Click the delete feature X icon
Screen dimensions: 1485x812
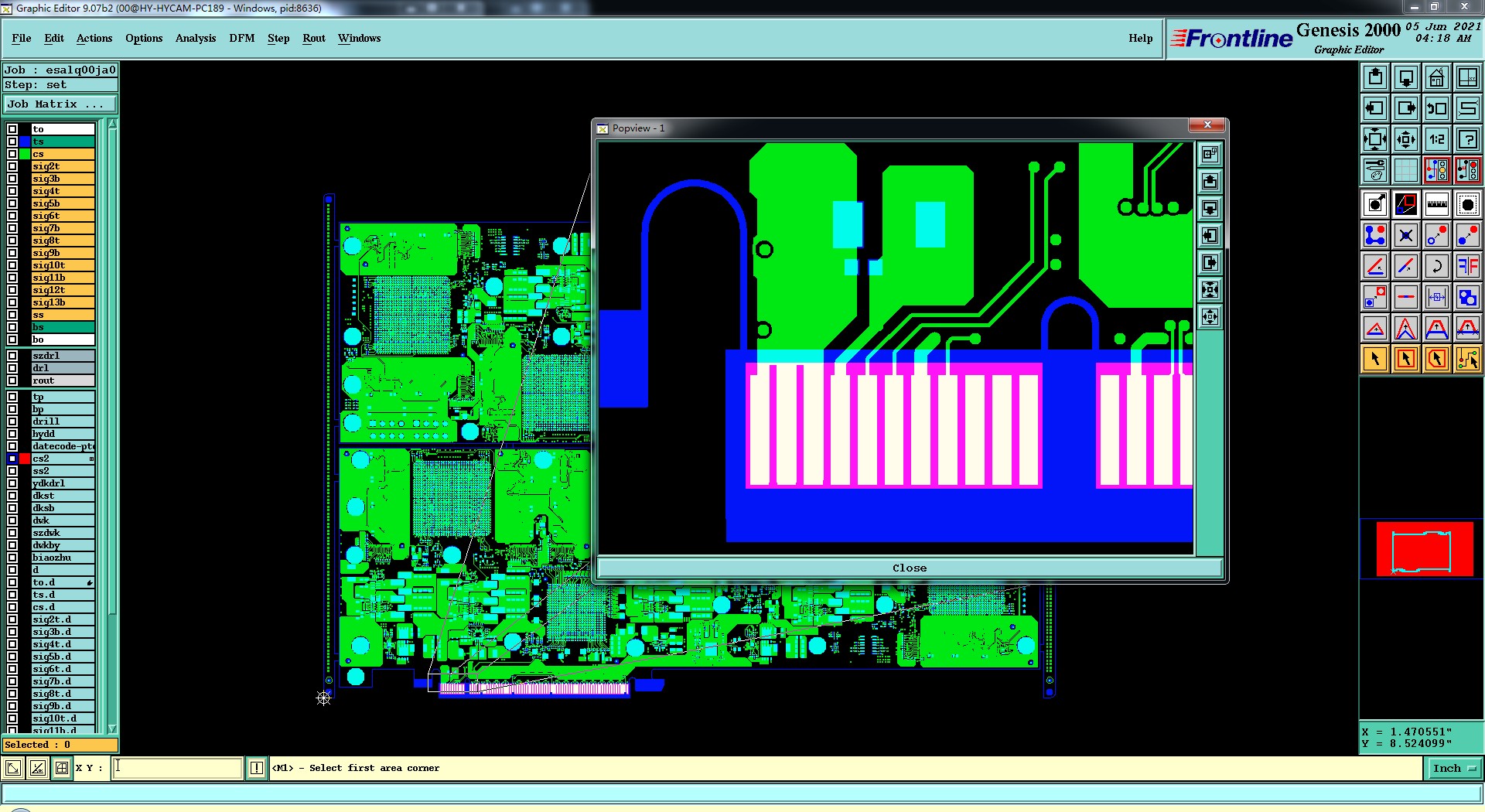pyautogui.click(x=1405, y=235)
